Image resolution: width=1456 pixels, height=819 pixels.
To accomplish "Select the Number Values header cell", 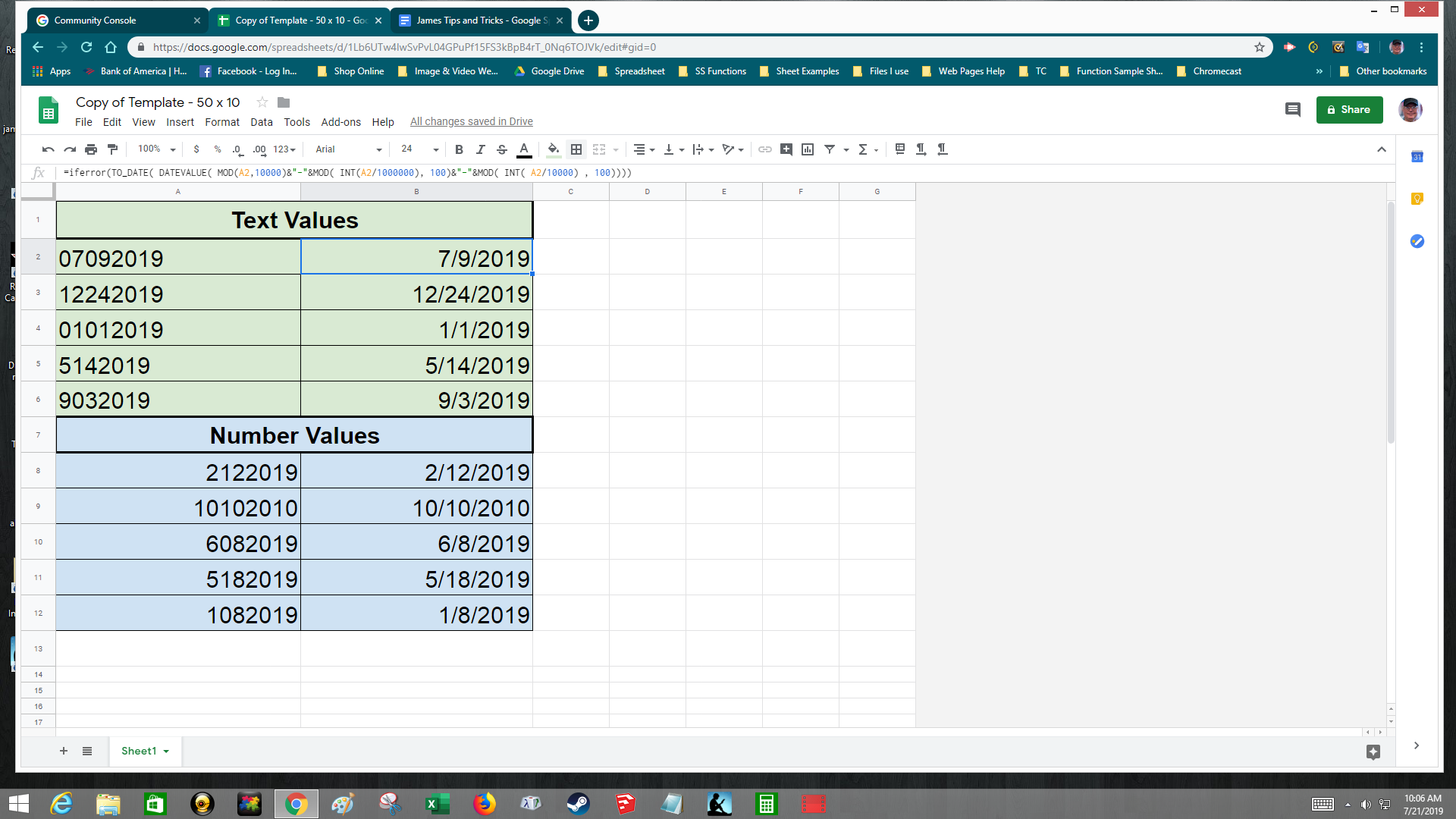I will (294, 435).
